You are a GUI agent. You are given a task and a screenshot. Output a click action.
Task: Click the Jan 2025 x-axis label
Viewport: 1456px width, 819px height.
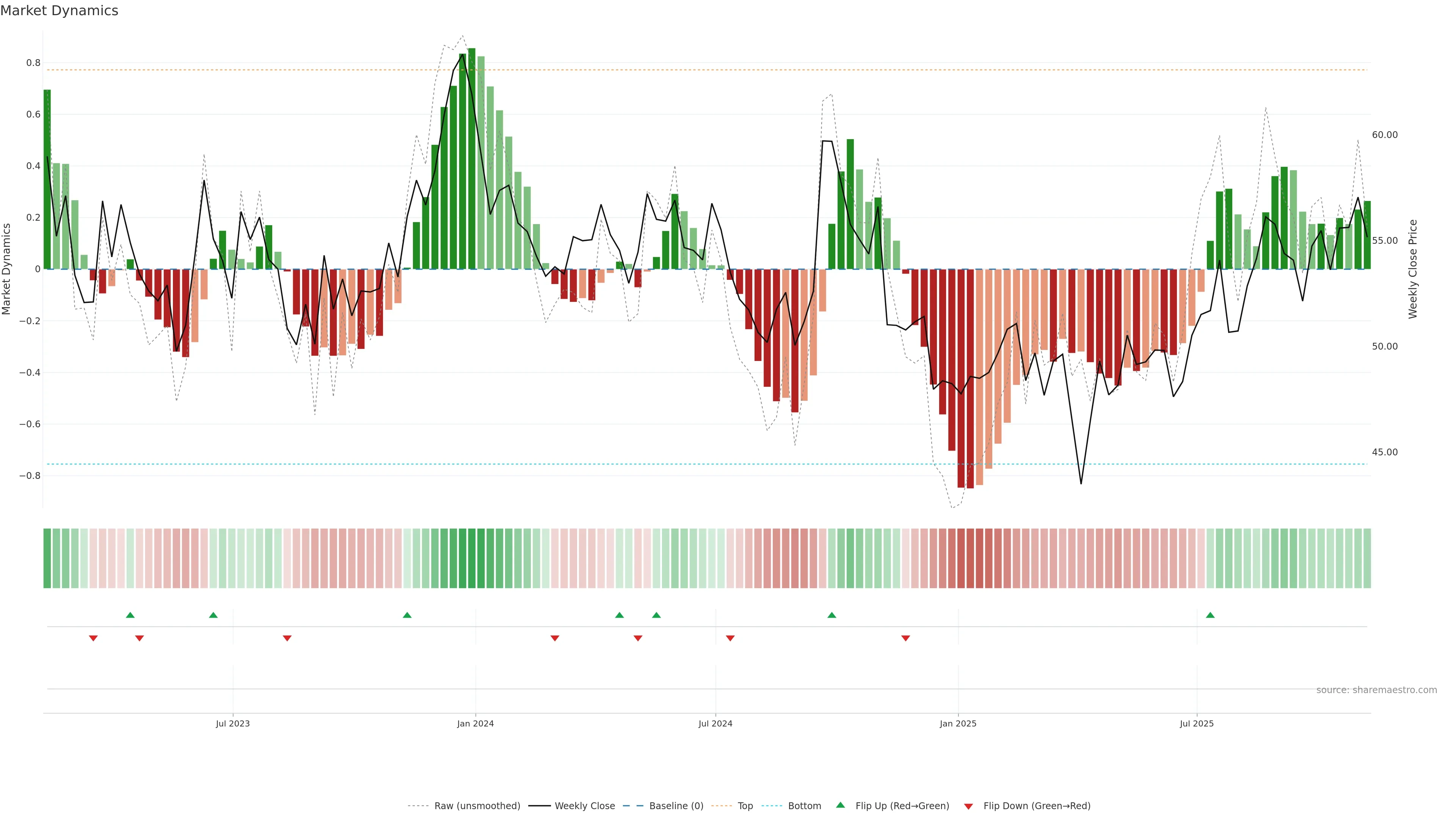[958, 723]
